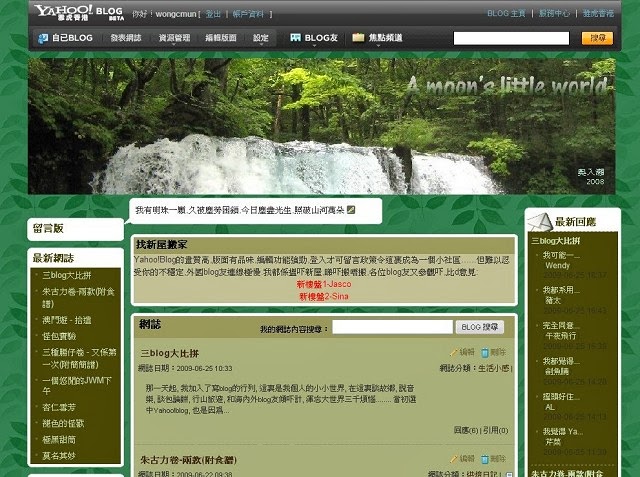Expand the 設定 dropdown menu
The image size is (640, 477).
(x=260, y=38)
